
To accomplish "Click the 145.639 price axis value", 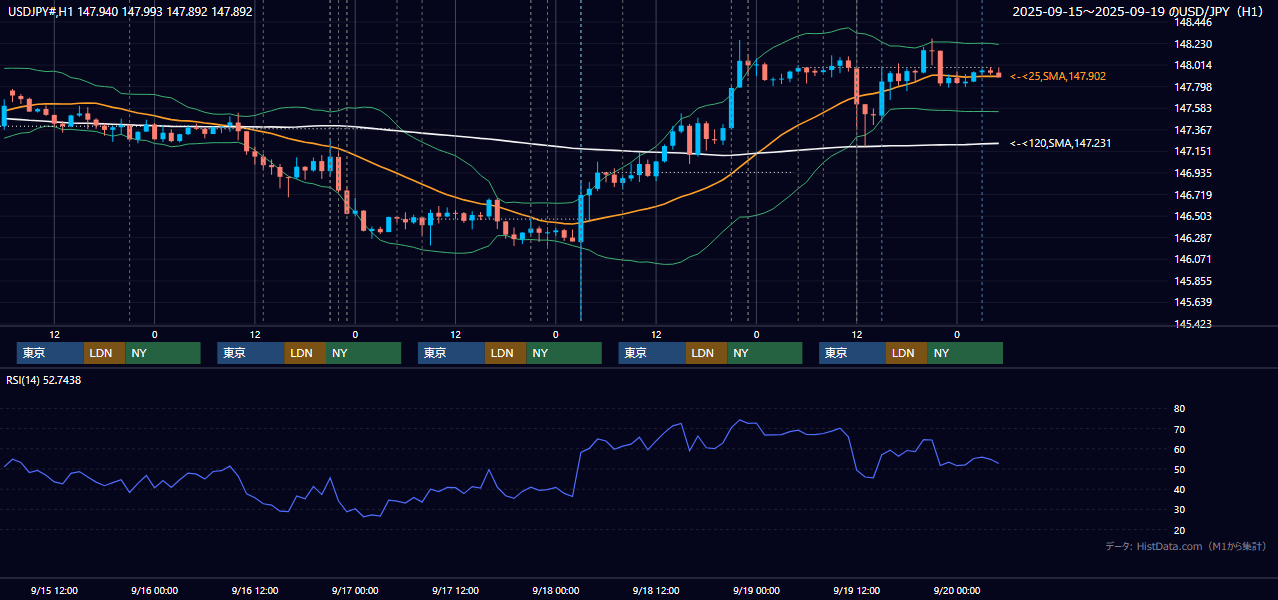I will (x=1193, y=302).
